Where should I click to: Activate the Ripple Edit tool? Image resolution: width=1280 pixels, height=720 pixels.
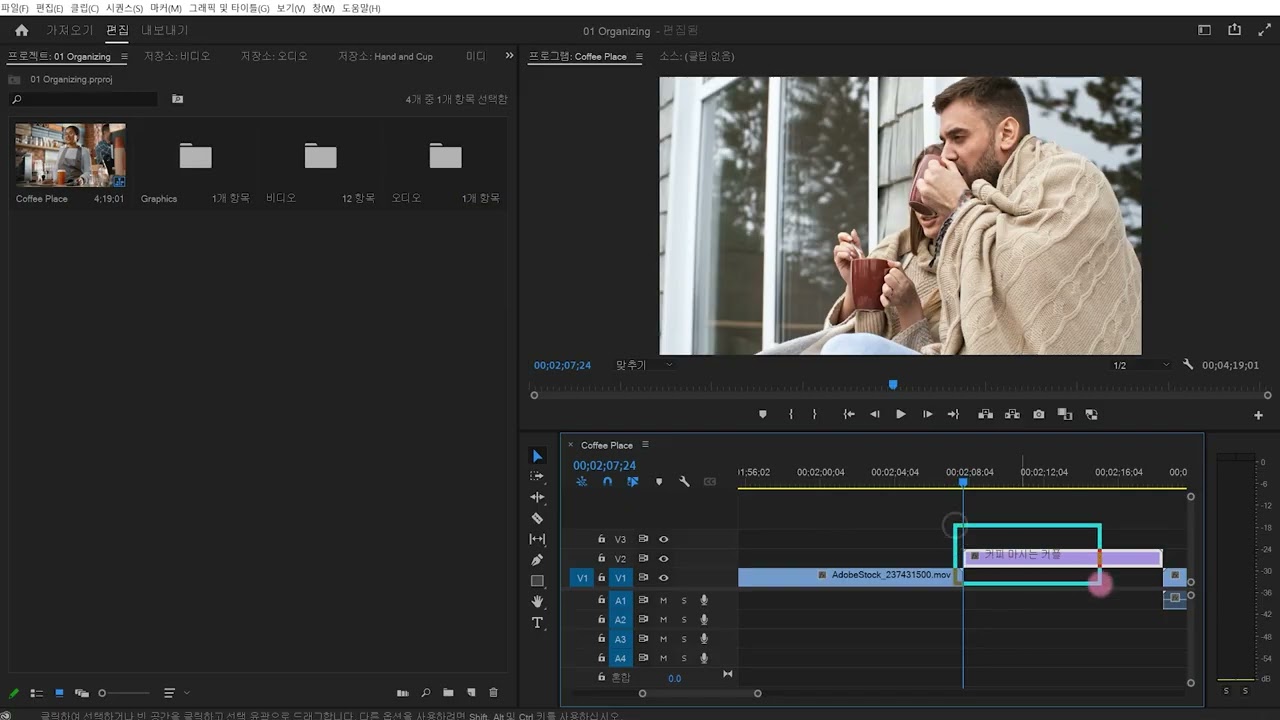537,497
